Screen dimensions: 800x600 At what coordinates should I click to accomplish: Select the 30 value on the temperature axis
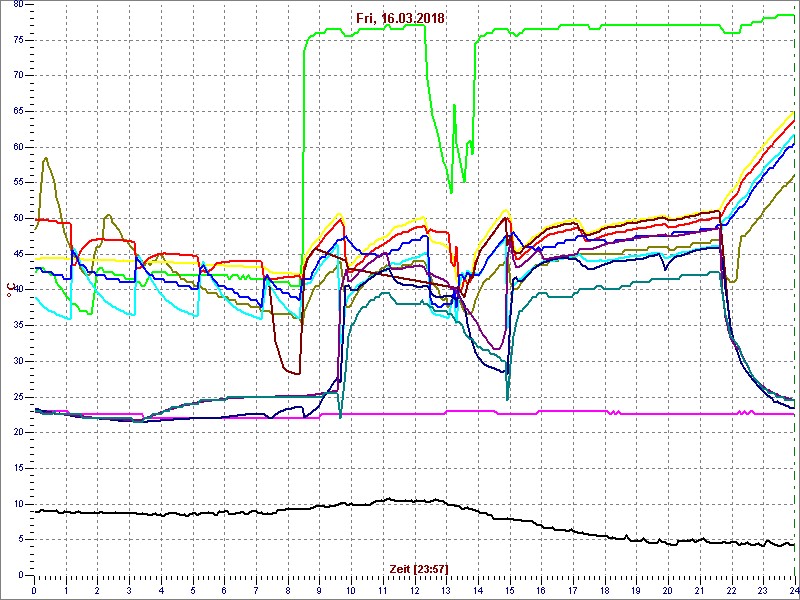point(18,361)
